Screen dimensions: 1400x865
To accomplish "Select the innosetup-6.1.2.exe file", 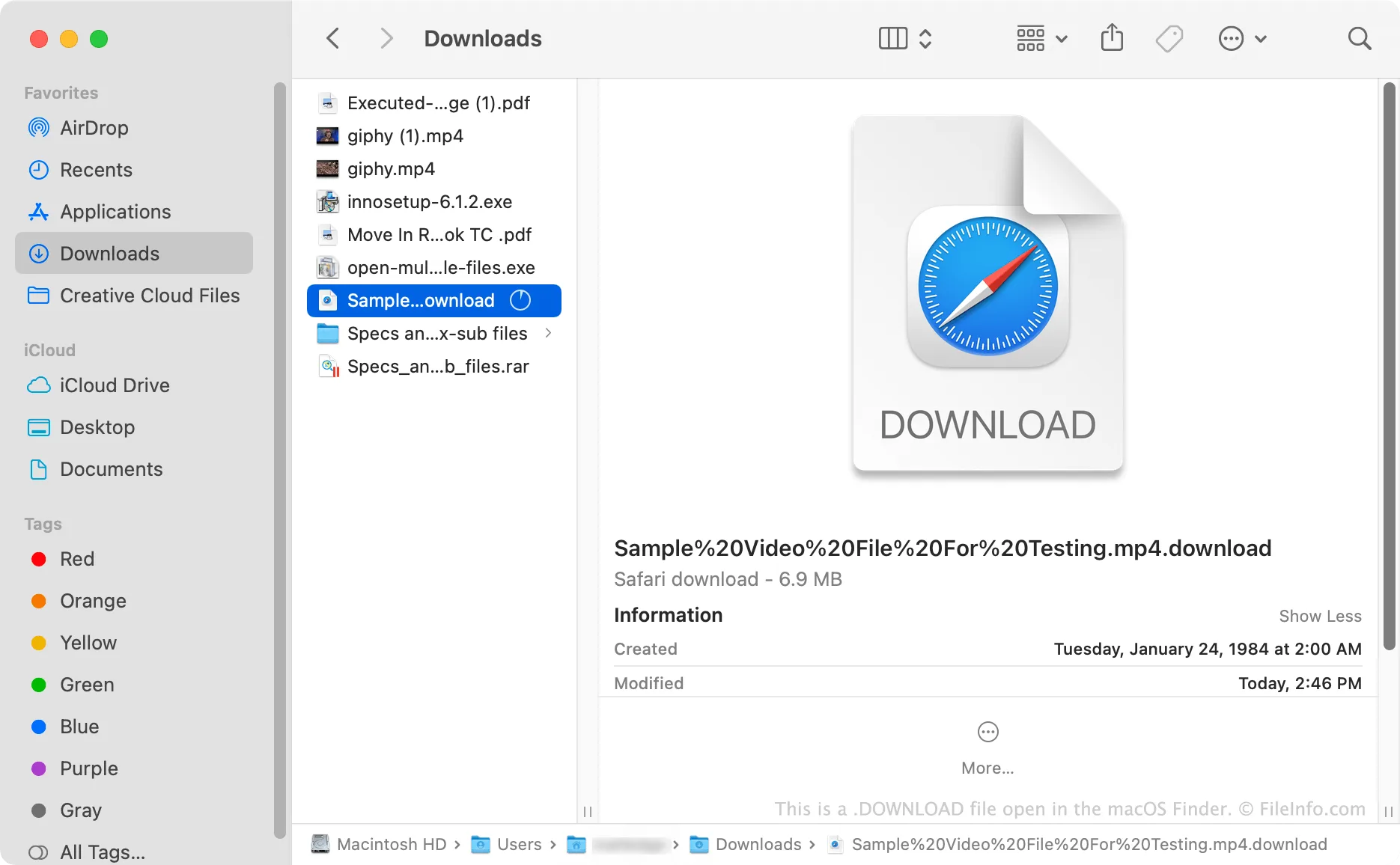I will tap(434, 202).
